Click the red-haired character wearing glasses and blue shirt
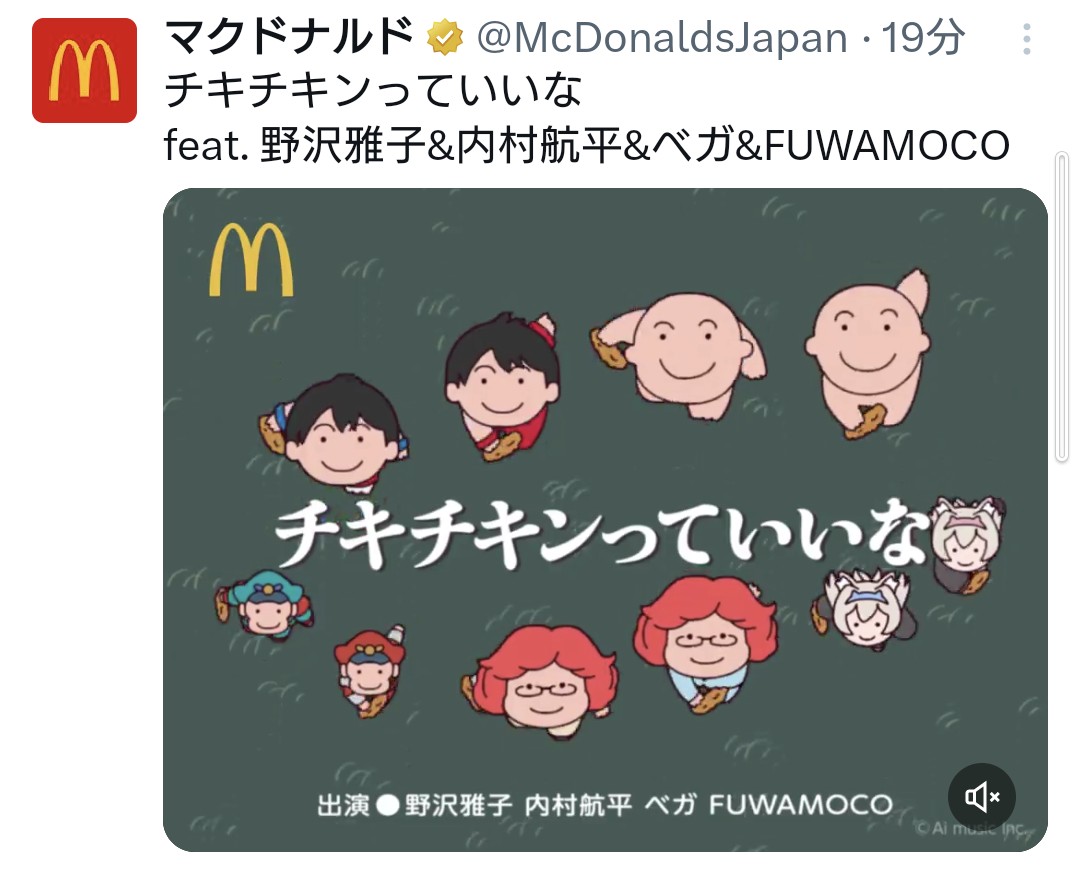Screen dimensions: 1080x871 pyautogui.click(x=706, y=642)
